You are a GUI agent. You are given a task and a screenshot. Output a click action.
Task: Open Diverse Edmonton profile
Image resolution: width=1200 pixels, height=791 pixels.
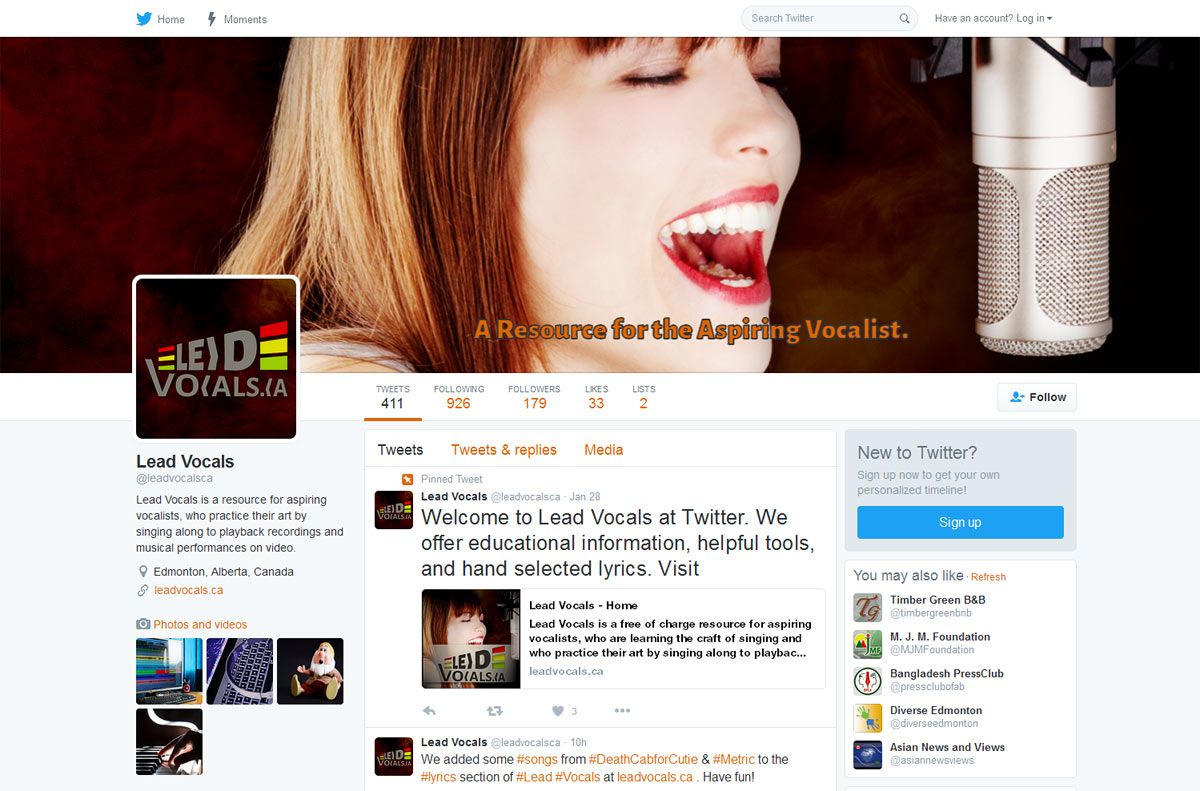(936, 711)
